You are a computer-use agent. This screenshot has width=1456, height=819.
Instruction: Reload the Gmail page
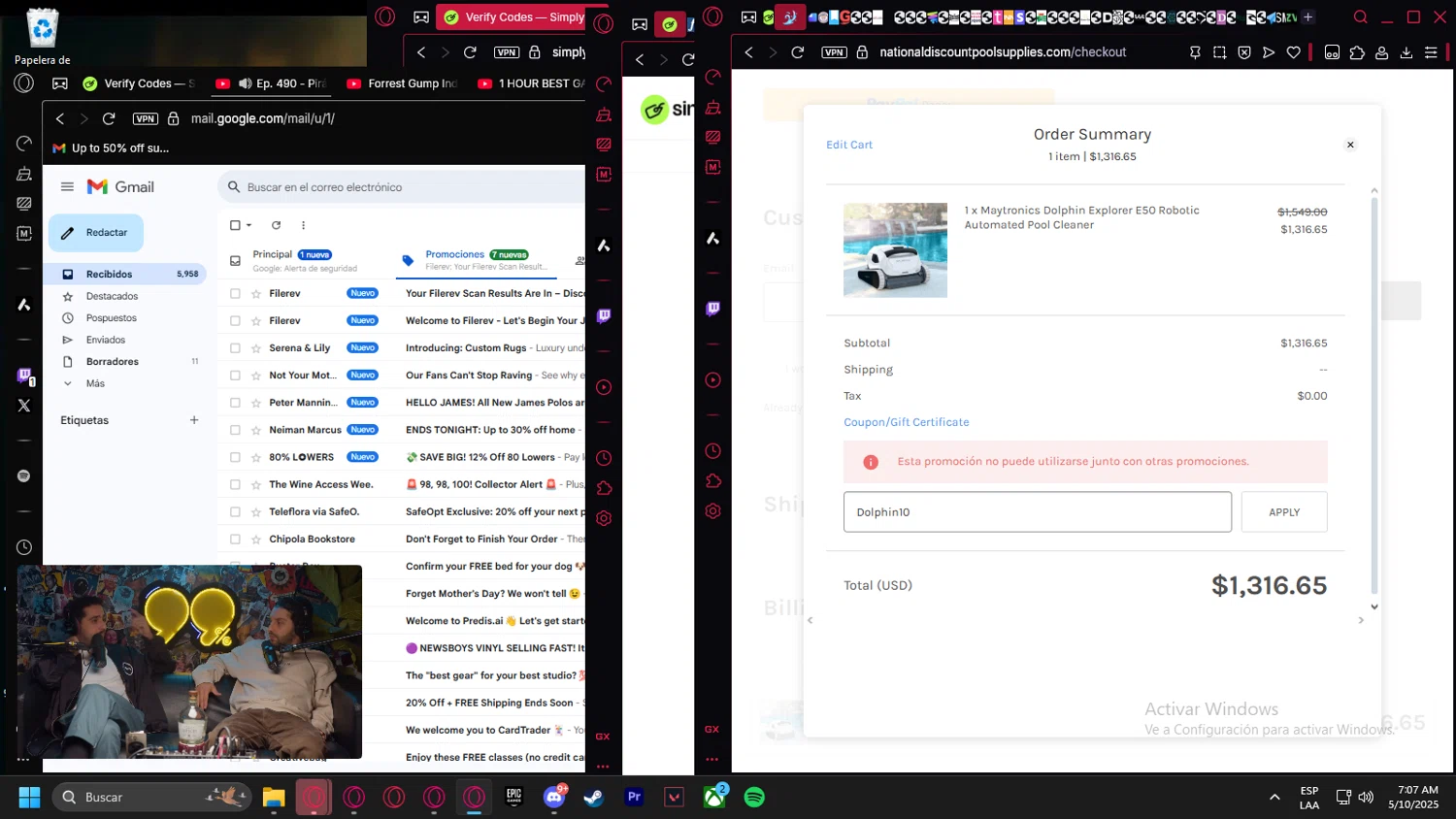[x=109, y=118]
